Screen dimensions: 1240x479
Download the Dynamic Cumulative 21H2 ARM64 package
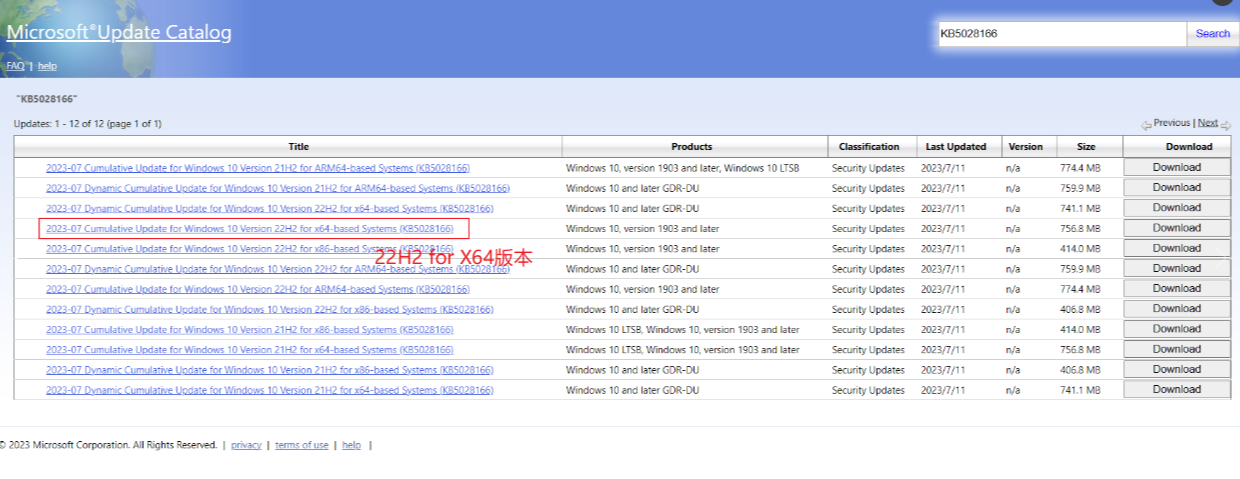pyautogui.click(x=1177, y=187)
